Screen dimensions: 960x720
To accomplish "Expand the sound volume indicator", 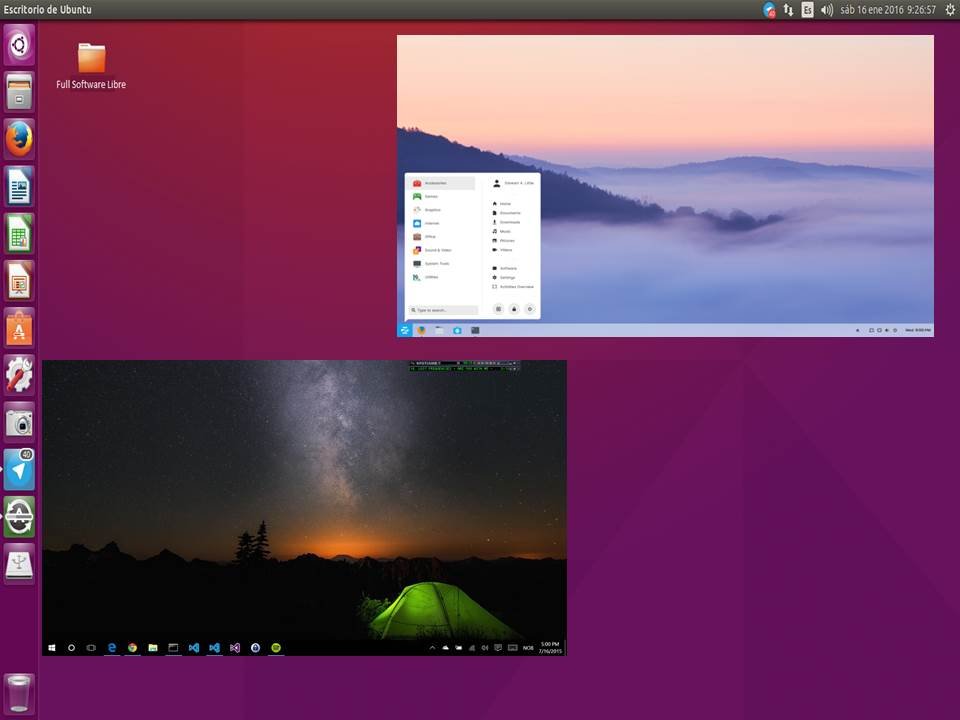I will [827, 10].
